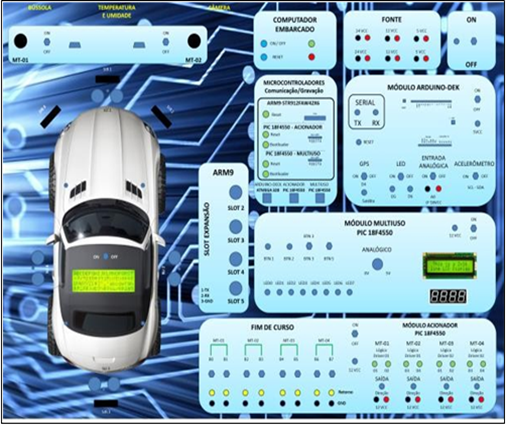Click the Multiuso LCD display
Screen dimensions: 506x425
(449, 266)
